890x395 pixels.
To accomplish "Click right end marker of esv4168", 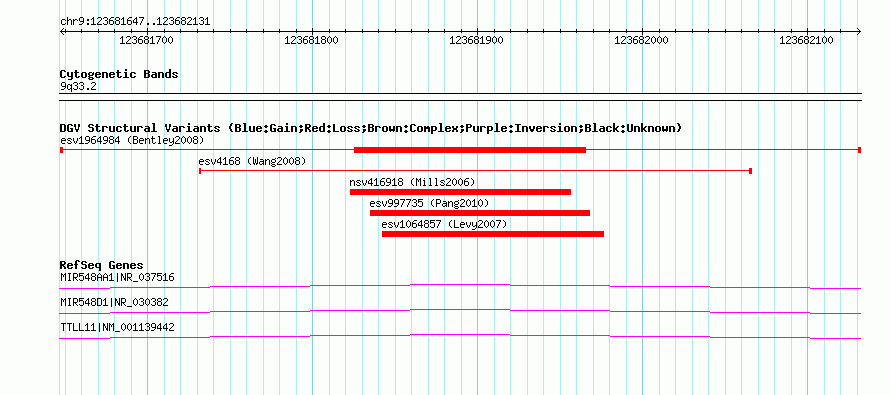I will [750, 170].
